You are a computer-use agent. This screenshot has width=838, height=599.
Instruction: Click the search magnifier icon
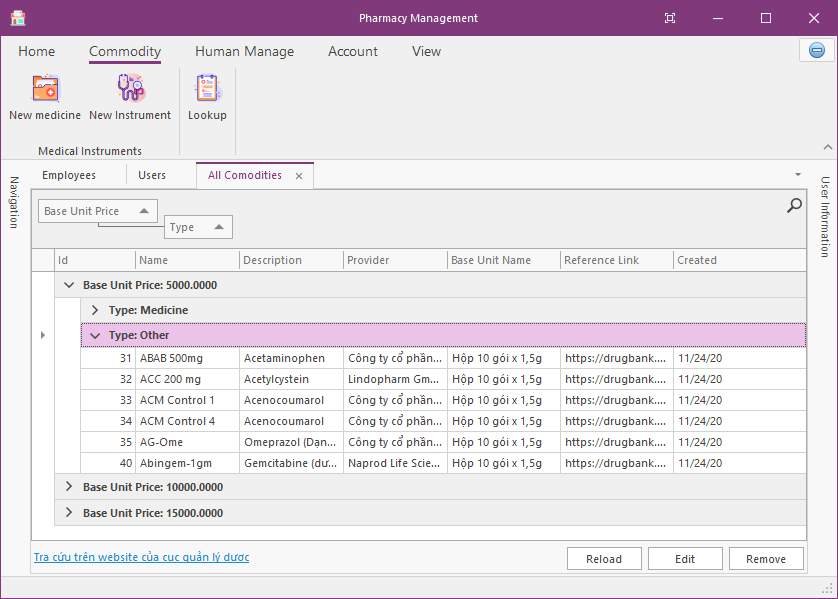tap(793, 205)
